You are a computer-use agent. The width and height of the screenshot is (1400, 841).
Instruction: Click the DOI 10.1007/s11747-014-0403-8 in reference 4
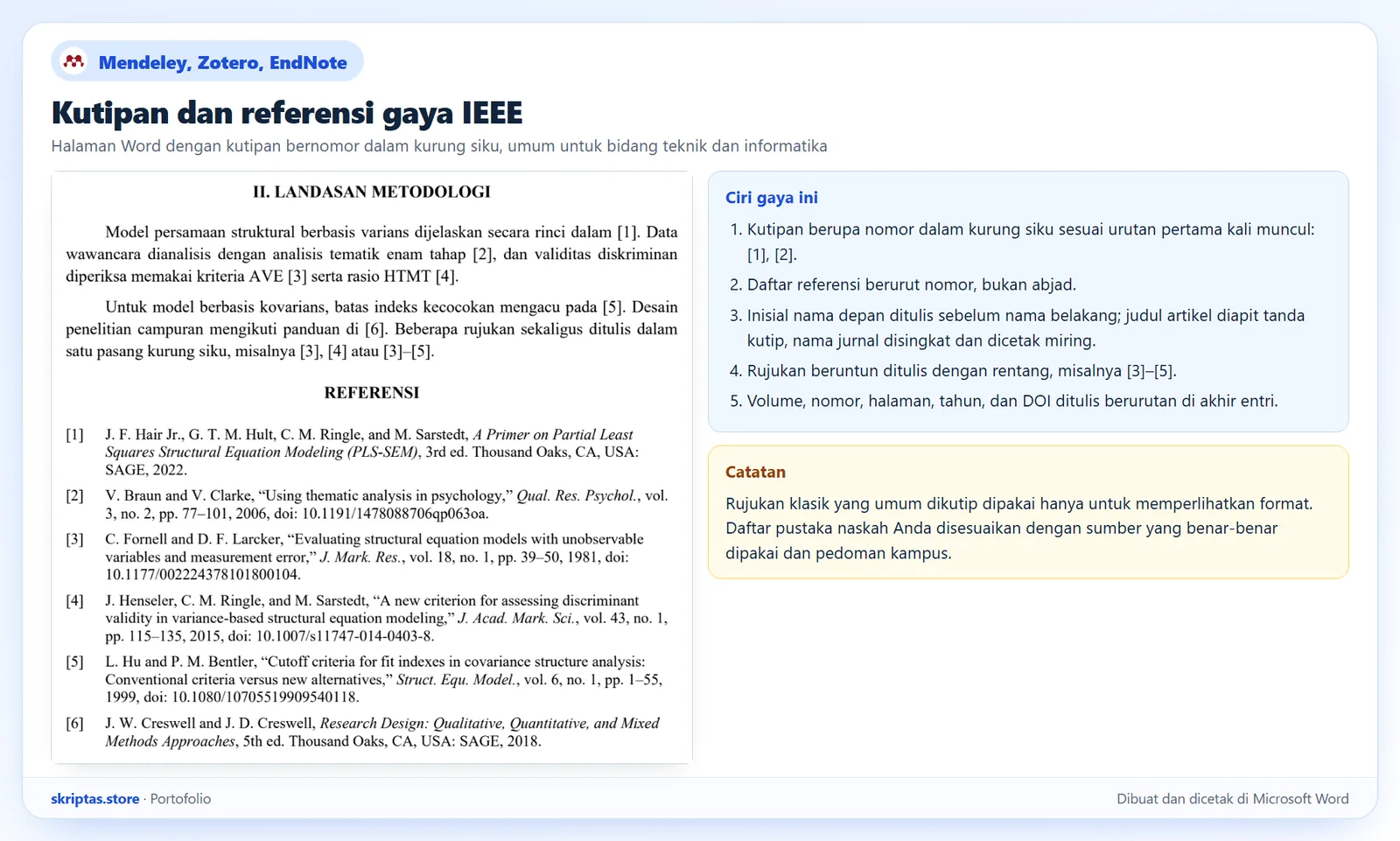click(x=345, y=636)
